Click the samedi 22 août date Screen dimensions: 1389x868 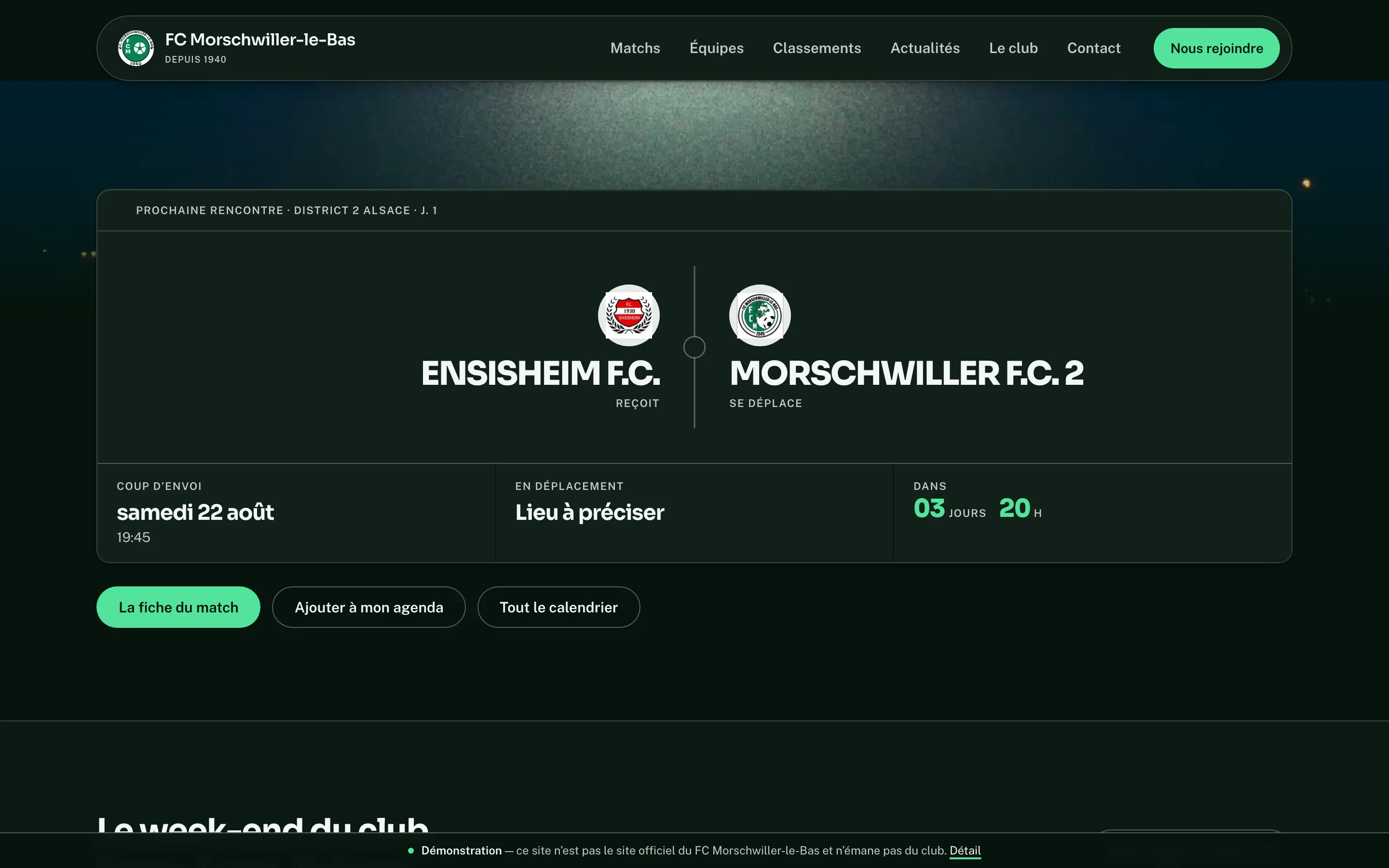pos(195,512)
